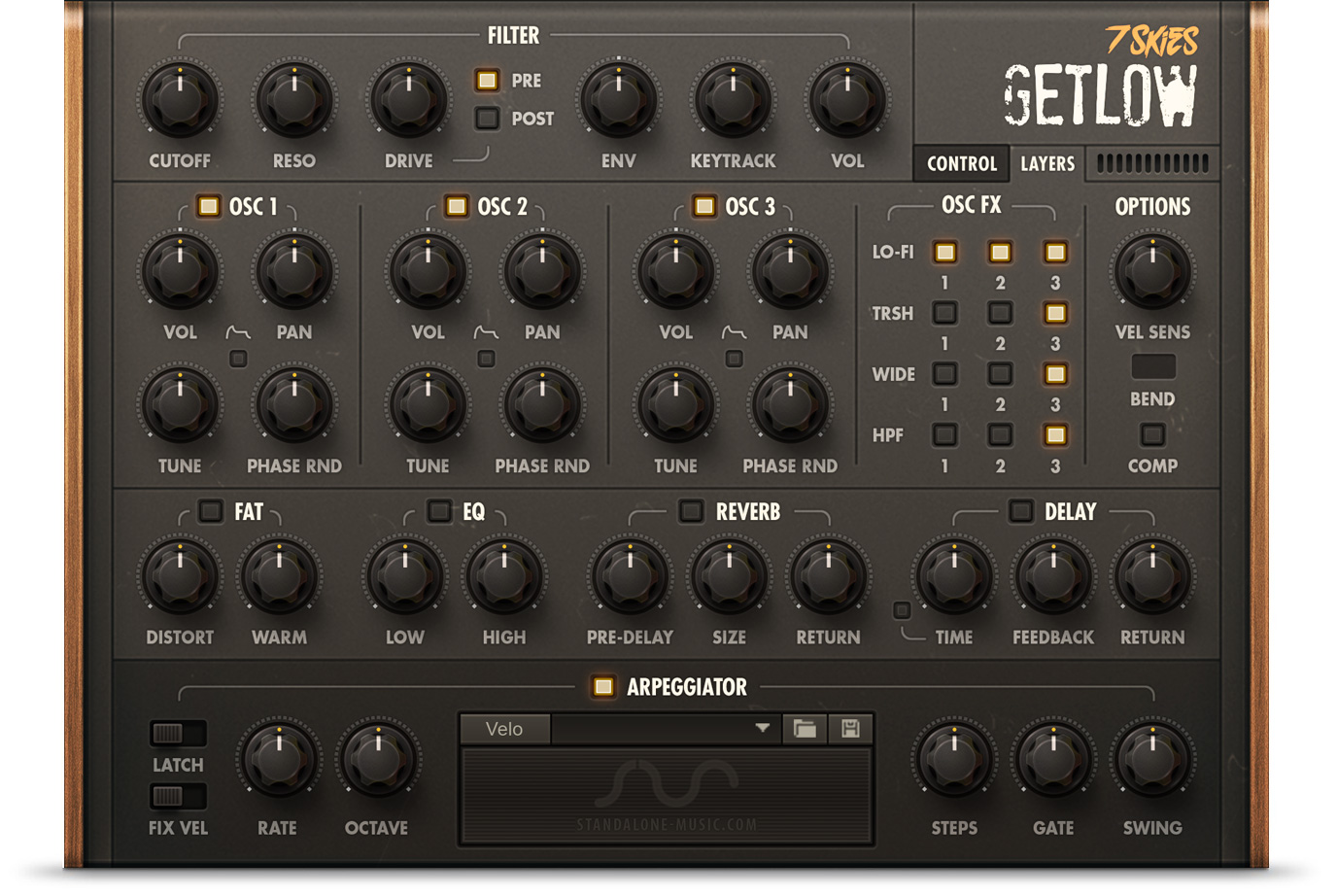Enable HPF for oscillator 2
Image resolution: width=1337 pixels, height=896 pixels.
[1000, 434]
